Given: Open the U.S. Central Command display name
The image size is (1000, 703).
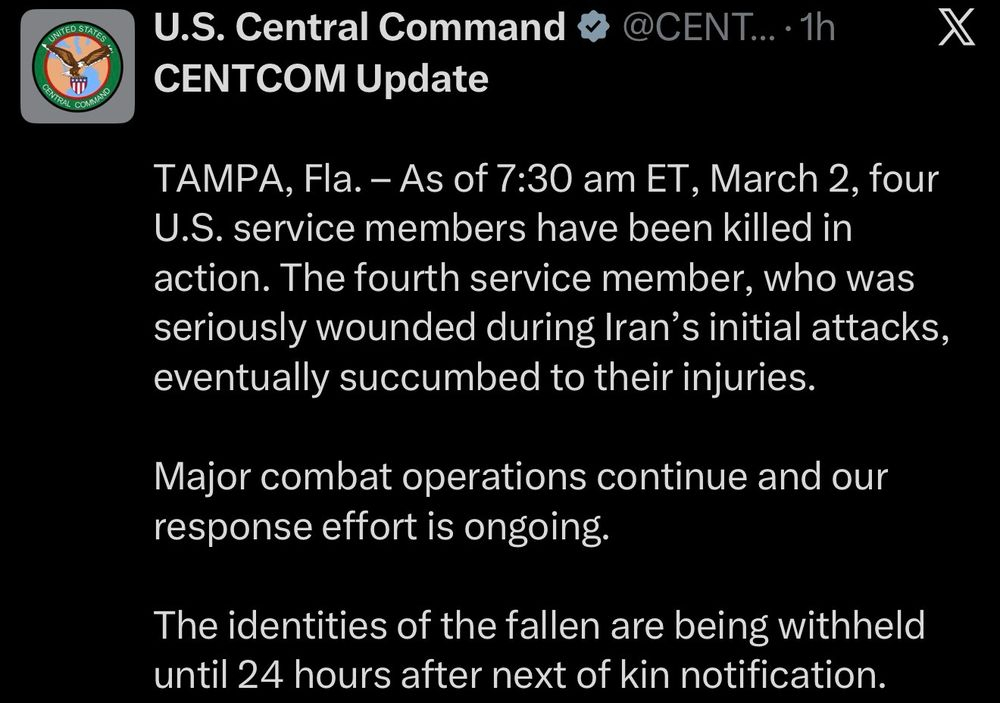Looking at the screenshot, I should coord(359,29).
